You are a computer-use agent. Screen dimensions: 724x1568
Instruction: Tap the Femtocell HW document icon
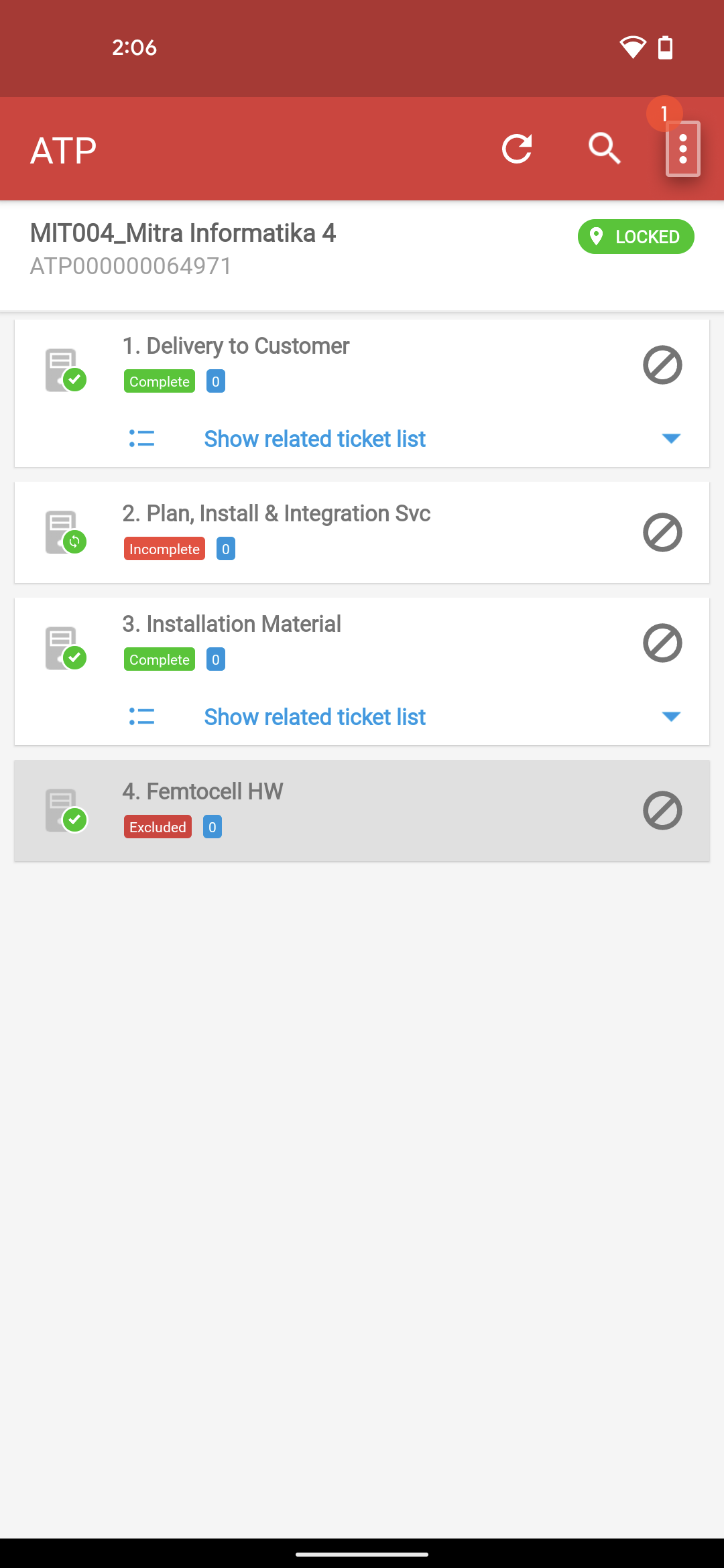[66, 810]
